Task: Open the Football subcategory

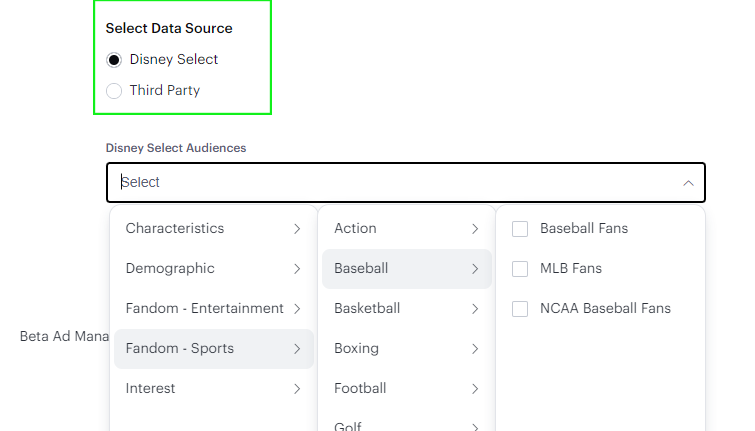Action: click(x=407, y=389)
